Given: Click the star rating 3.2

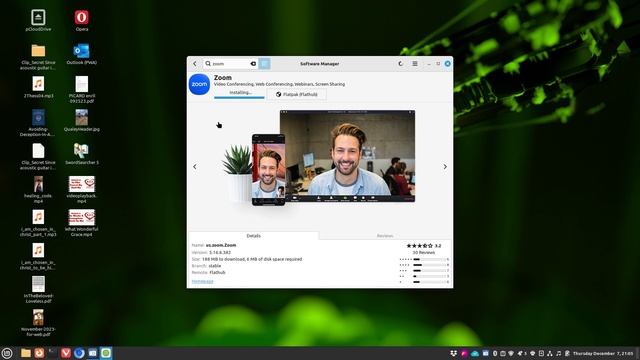Looking at the screenshot, I should 423,246.
